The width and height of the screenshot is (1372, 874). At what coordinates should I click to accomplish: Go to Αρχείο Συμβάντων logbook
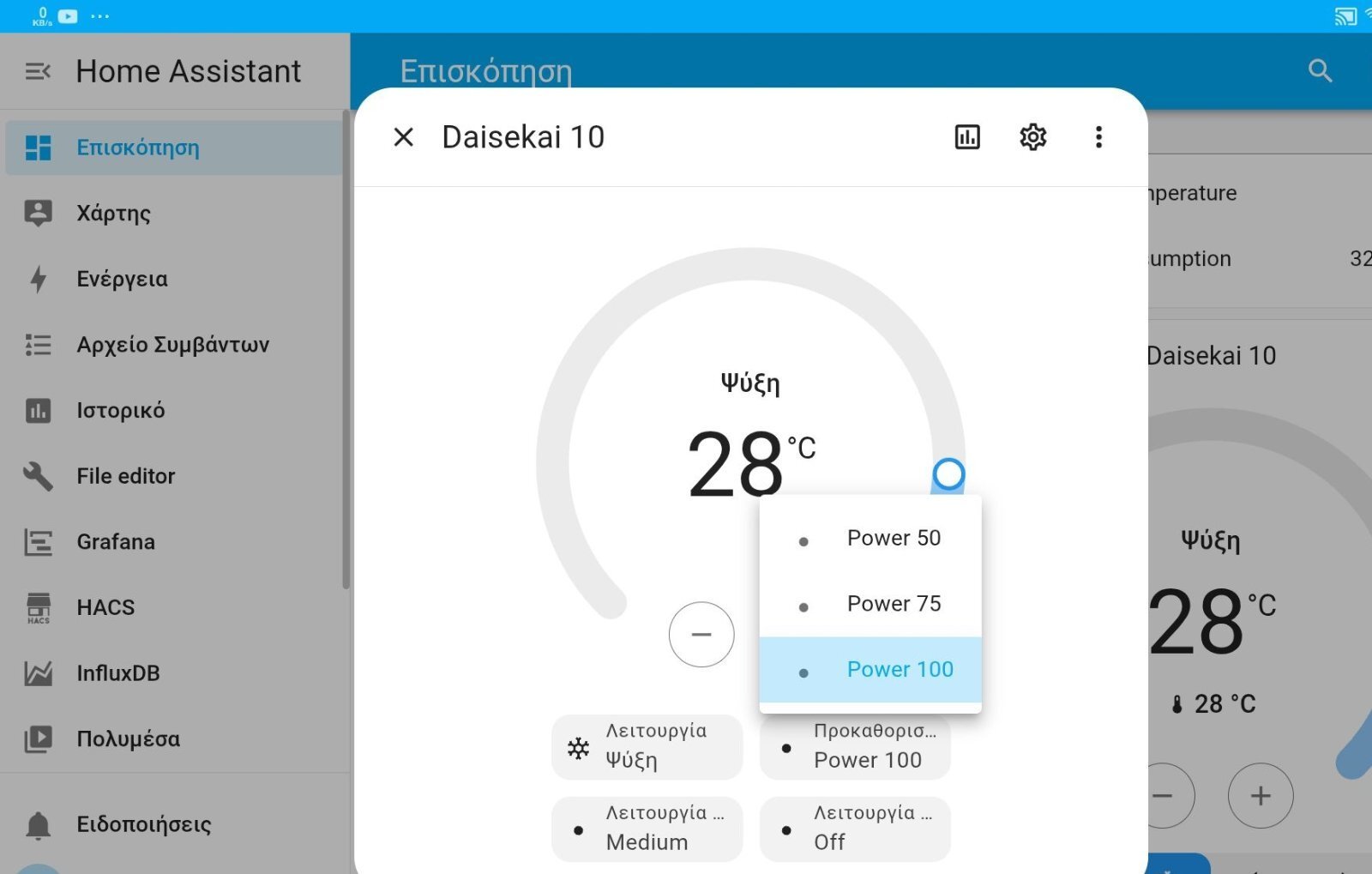[174, 345]
